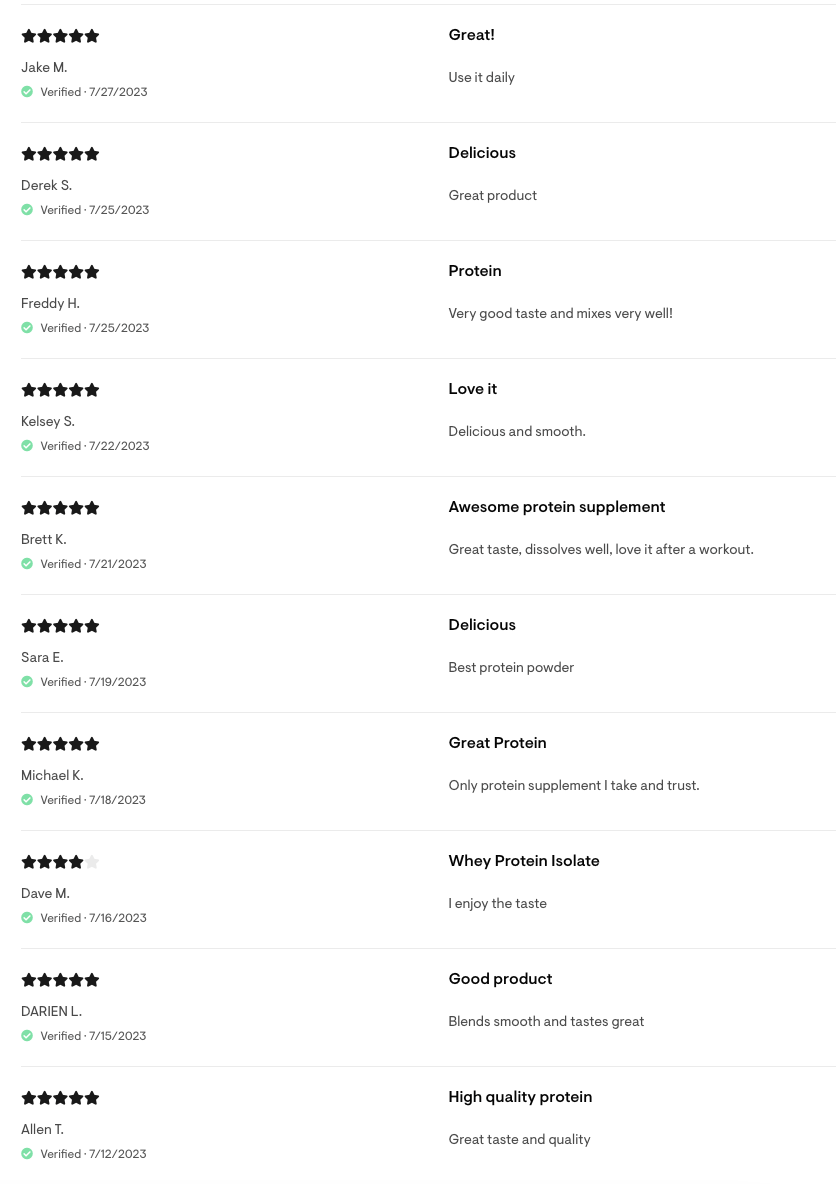Screen dimensions: 836x1184
Task: Click reviewer name Kelsey S.
Action: point(48,421)
